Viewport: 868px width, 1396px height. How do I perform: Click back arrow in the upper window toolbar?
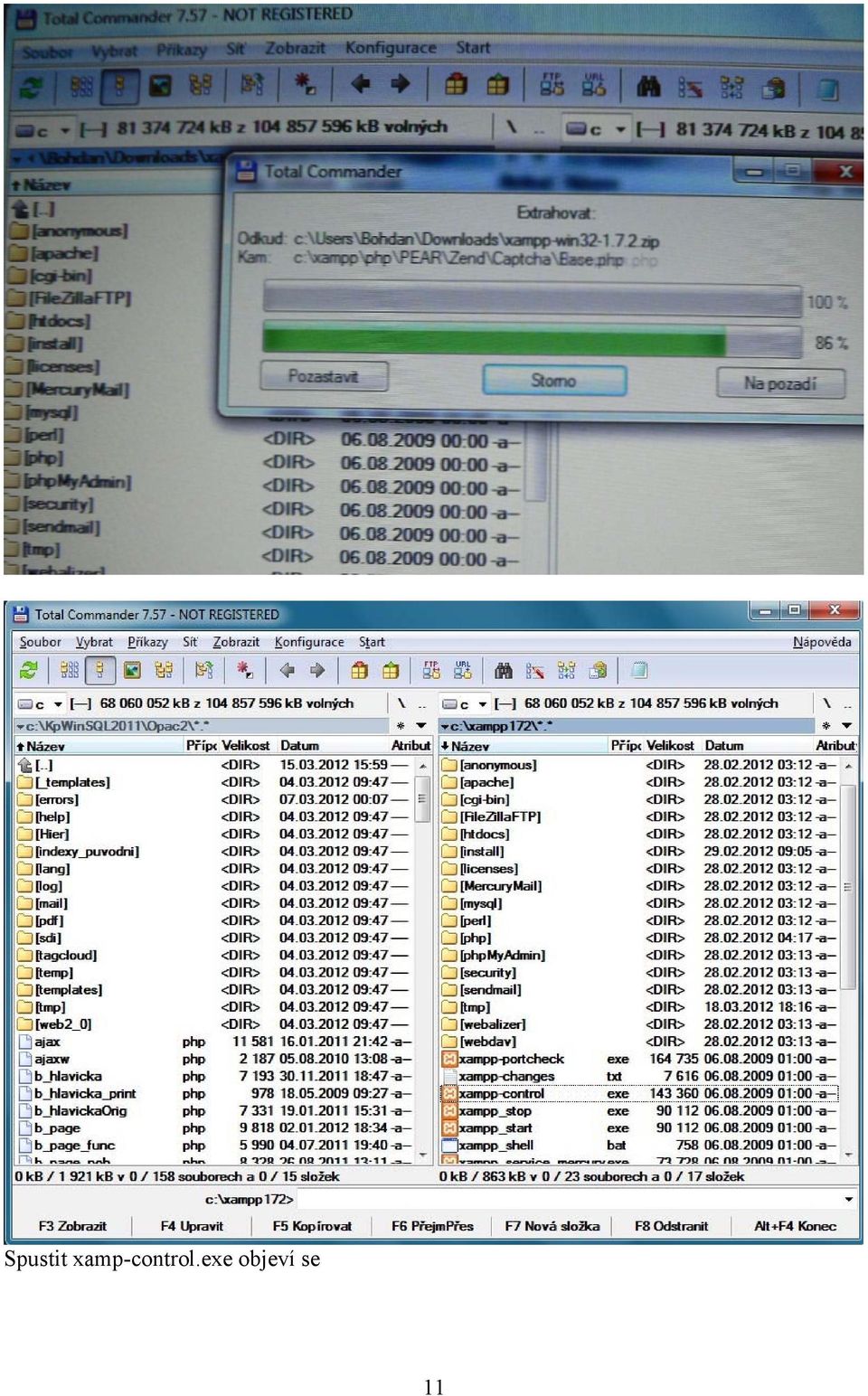pyautogui.click(x=360, y=84)
